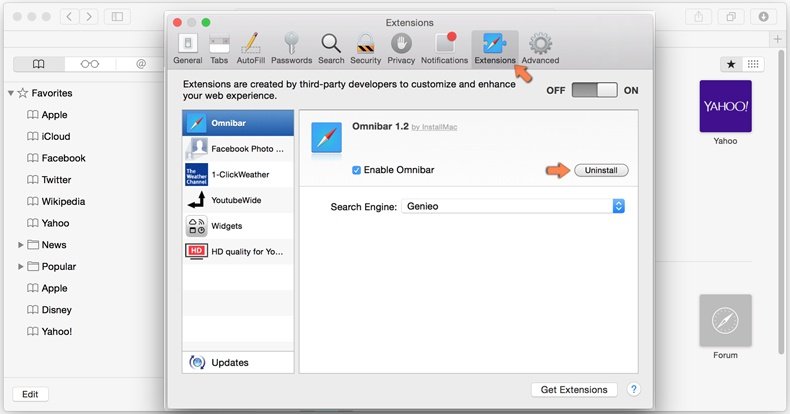Open extension Updates section
The image size is (790, 414).
[x=238, y=362]
